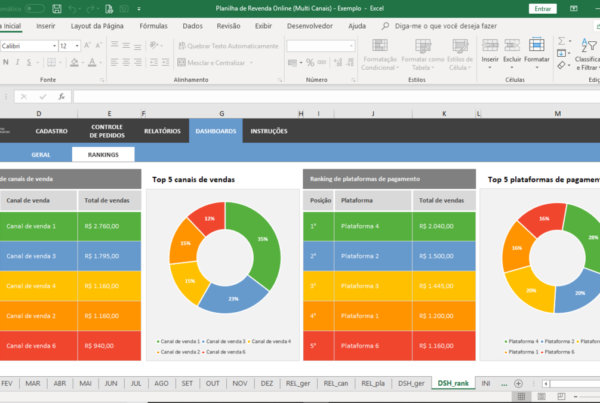600x403 pixels.
Task: Click the borders icon
Action: tap(51, 62)
